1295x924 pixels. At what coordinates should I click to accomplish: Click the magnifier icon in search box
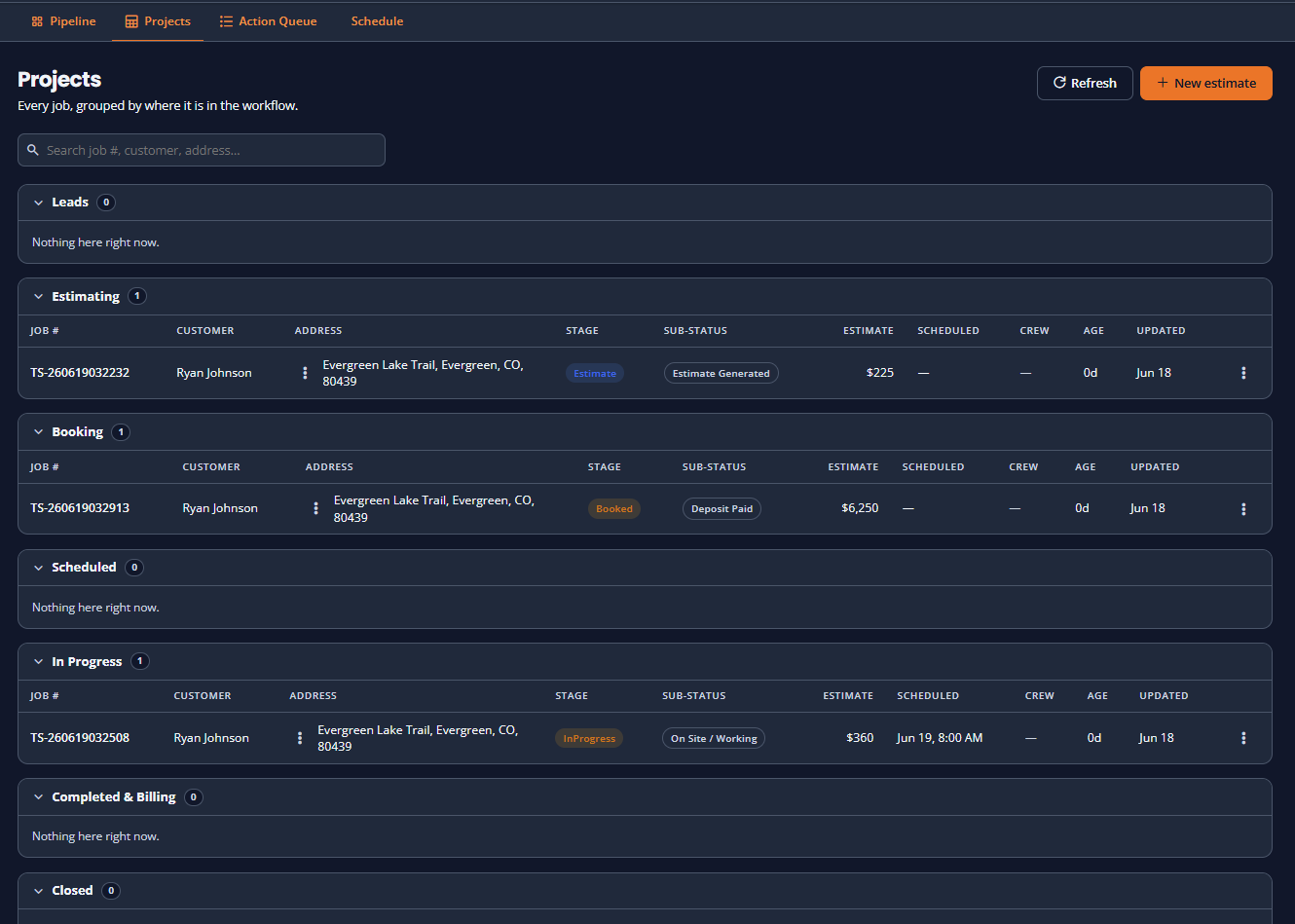(33, 150)
